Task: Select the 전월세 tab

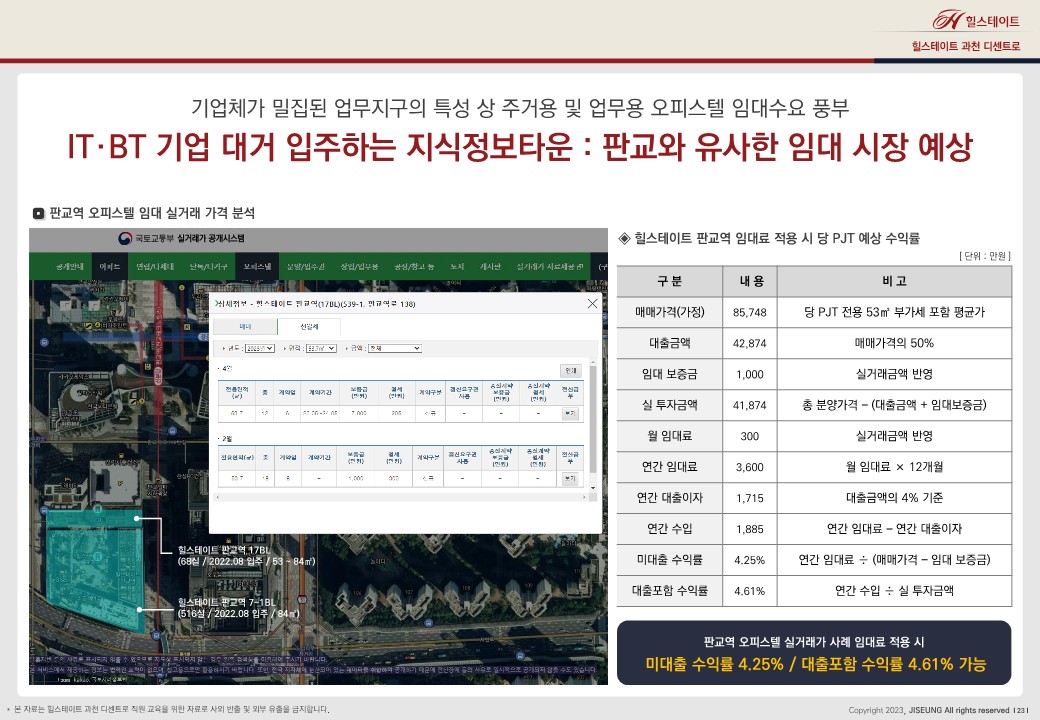Action: (309, 326)
